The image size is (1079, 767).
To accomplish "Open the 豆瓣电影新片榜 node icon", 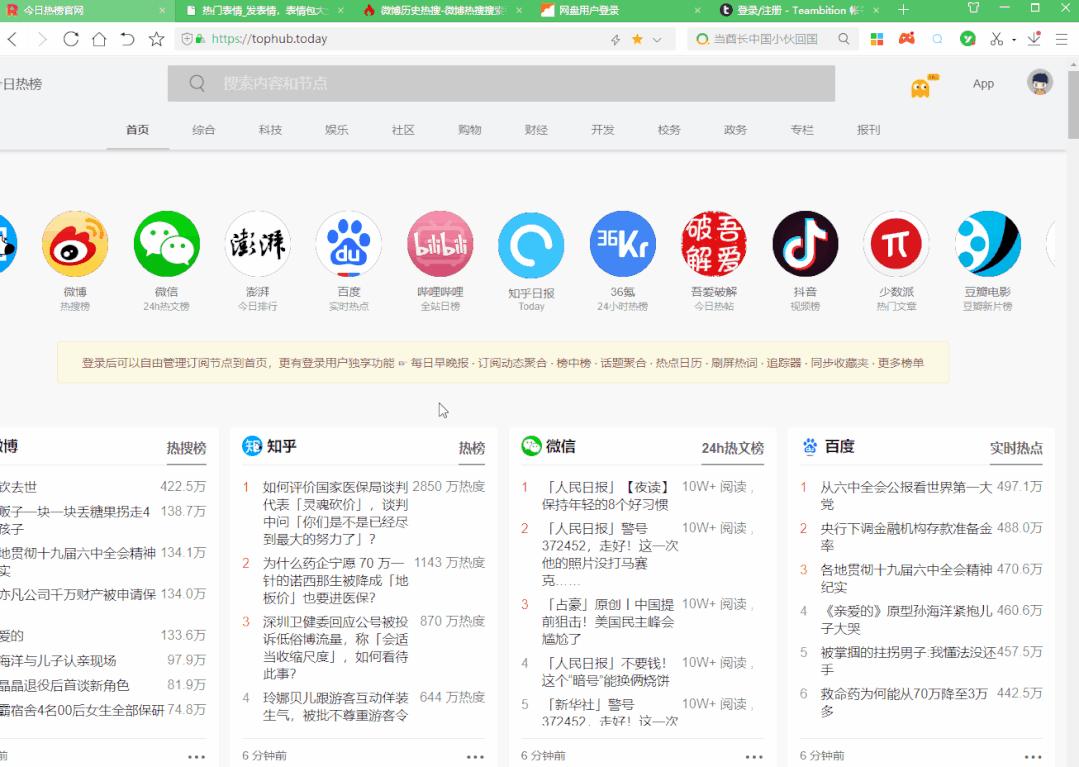I will (x=988, y=243).
